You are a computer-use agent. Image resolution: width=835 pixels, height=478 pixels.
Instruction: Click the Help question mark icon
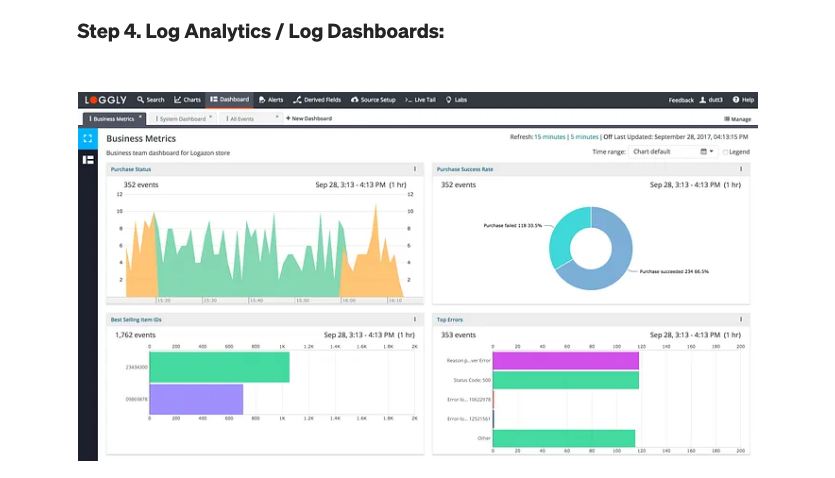[x=743, y=100]
